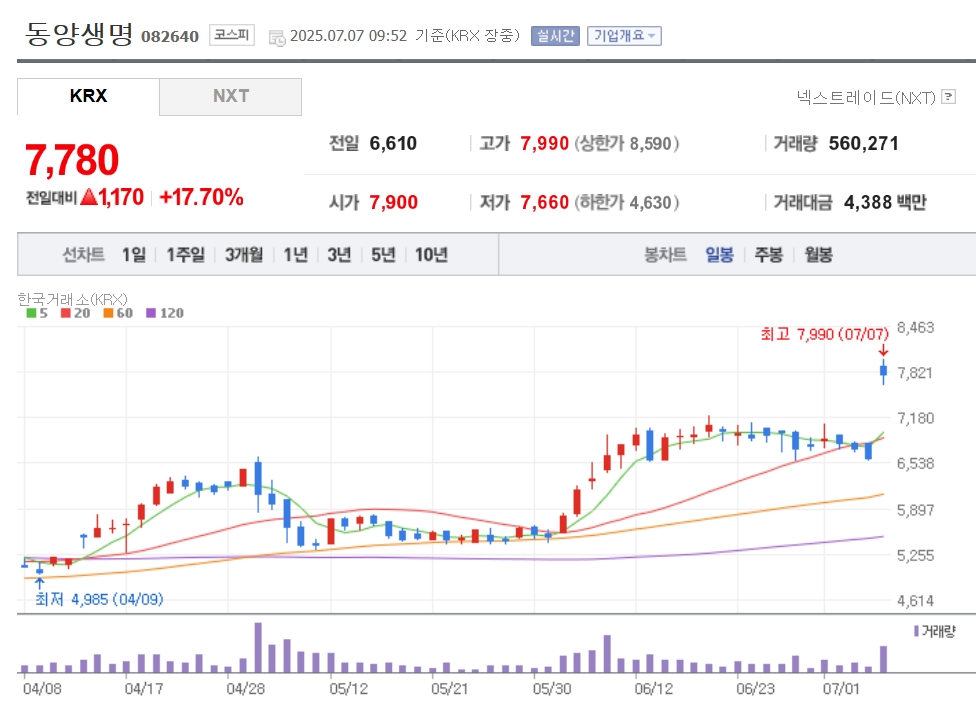Click the 06/12 date axis label
This screenshot has height=717, width=976.
pos(654,689)
